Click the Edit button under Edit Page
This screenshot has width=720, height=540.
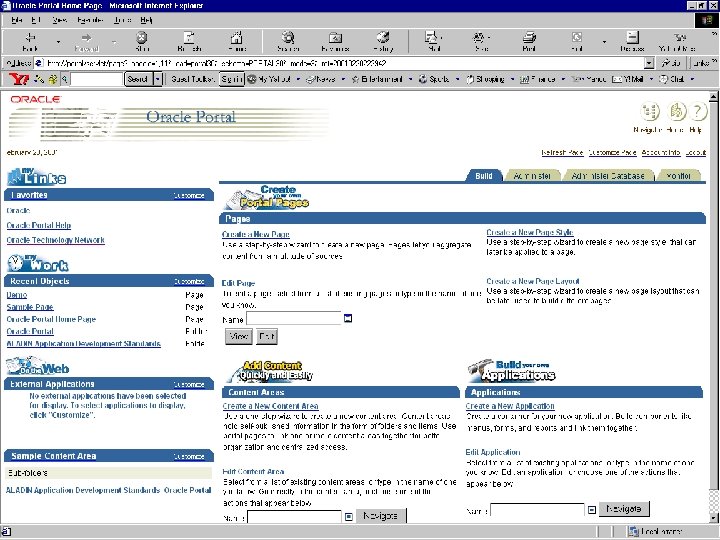(x=267, y=337)
